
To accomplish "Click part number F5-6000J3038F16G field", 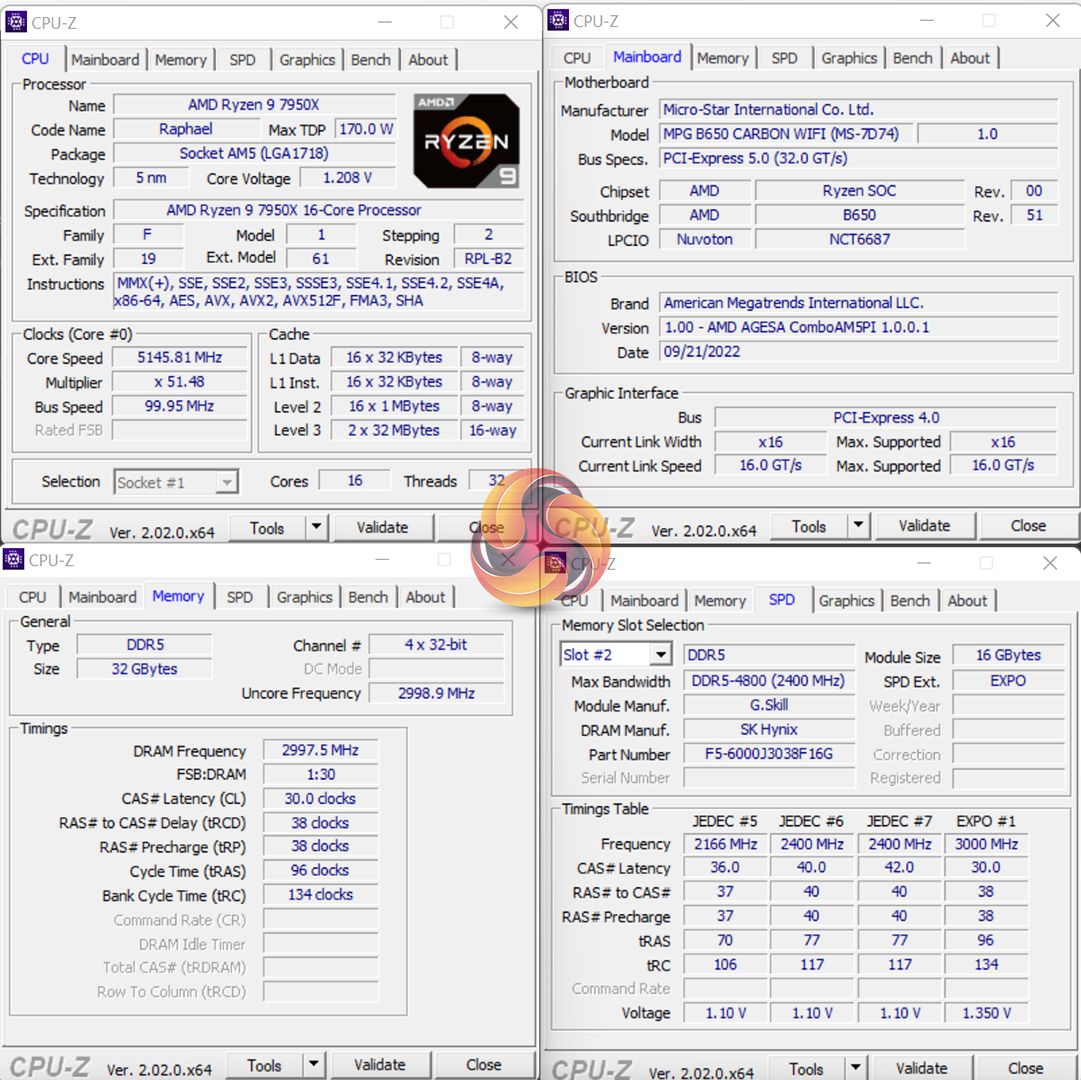I will pyautogui.click(x=768, y=753).
